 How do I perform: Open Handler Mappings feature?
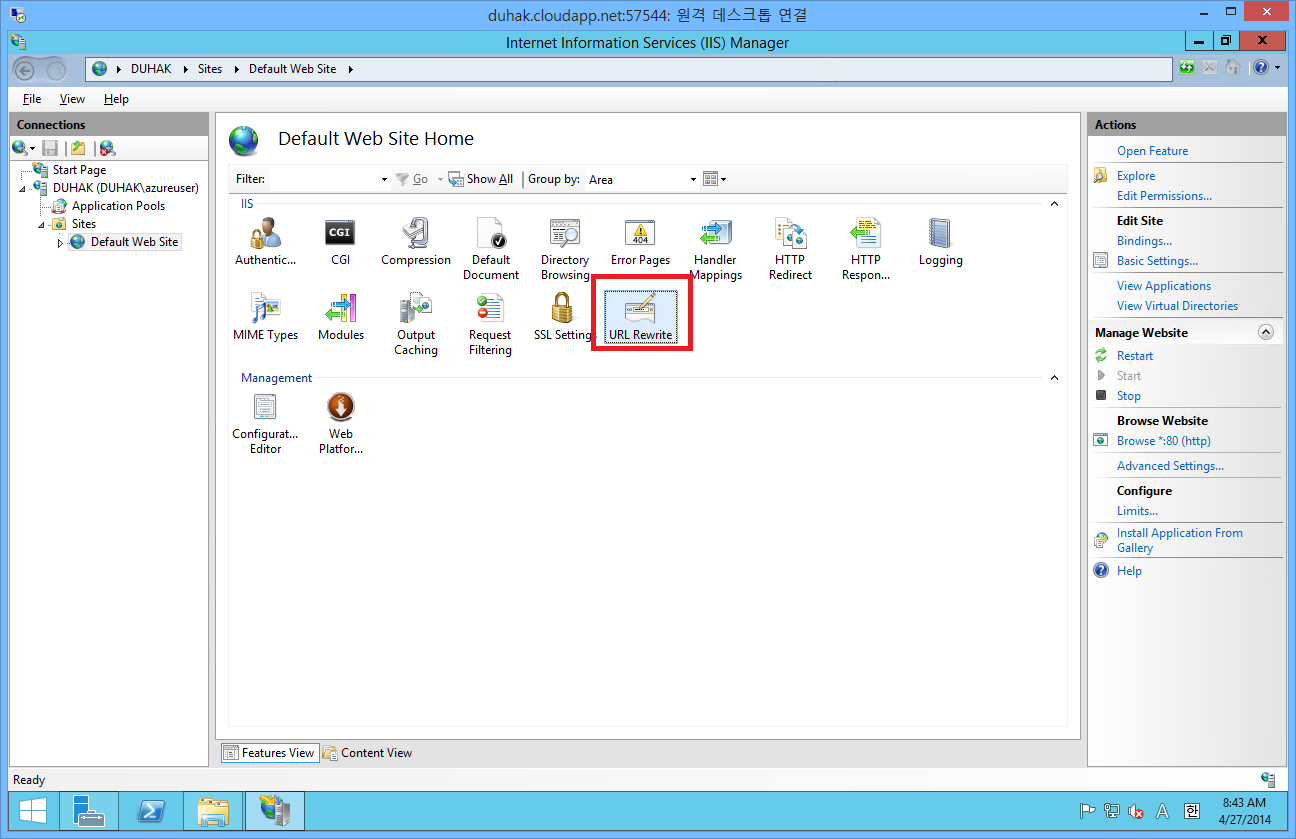click(x=715, y=249)
